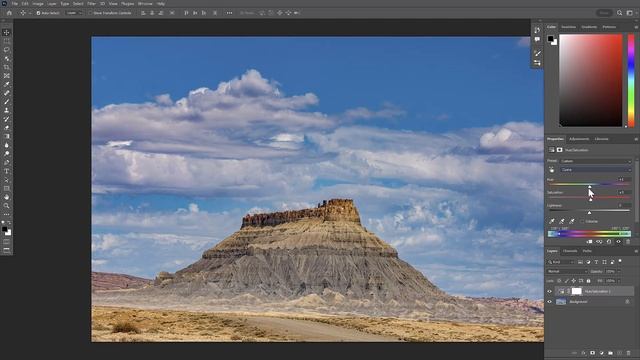This screenshot has width=640, height=360.
Task: Click the Delete layer trash icon
Action: pos(629,353)
